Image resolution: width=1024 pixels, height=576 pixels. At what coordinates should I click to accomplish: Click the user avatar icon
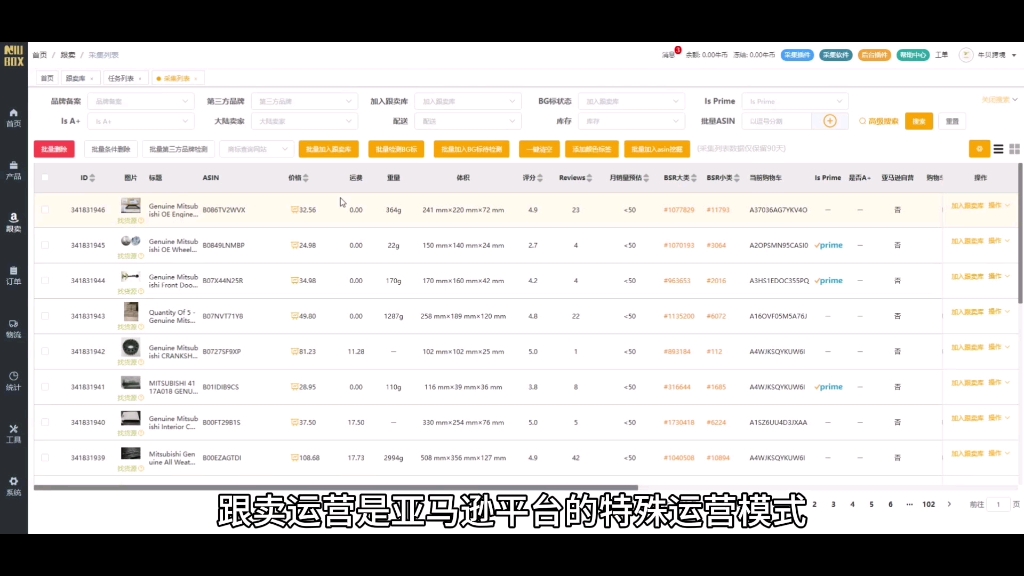click(965, 55)
